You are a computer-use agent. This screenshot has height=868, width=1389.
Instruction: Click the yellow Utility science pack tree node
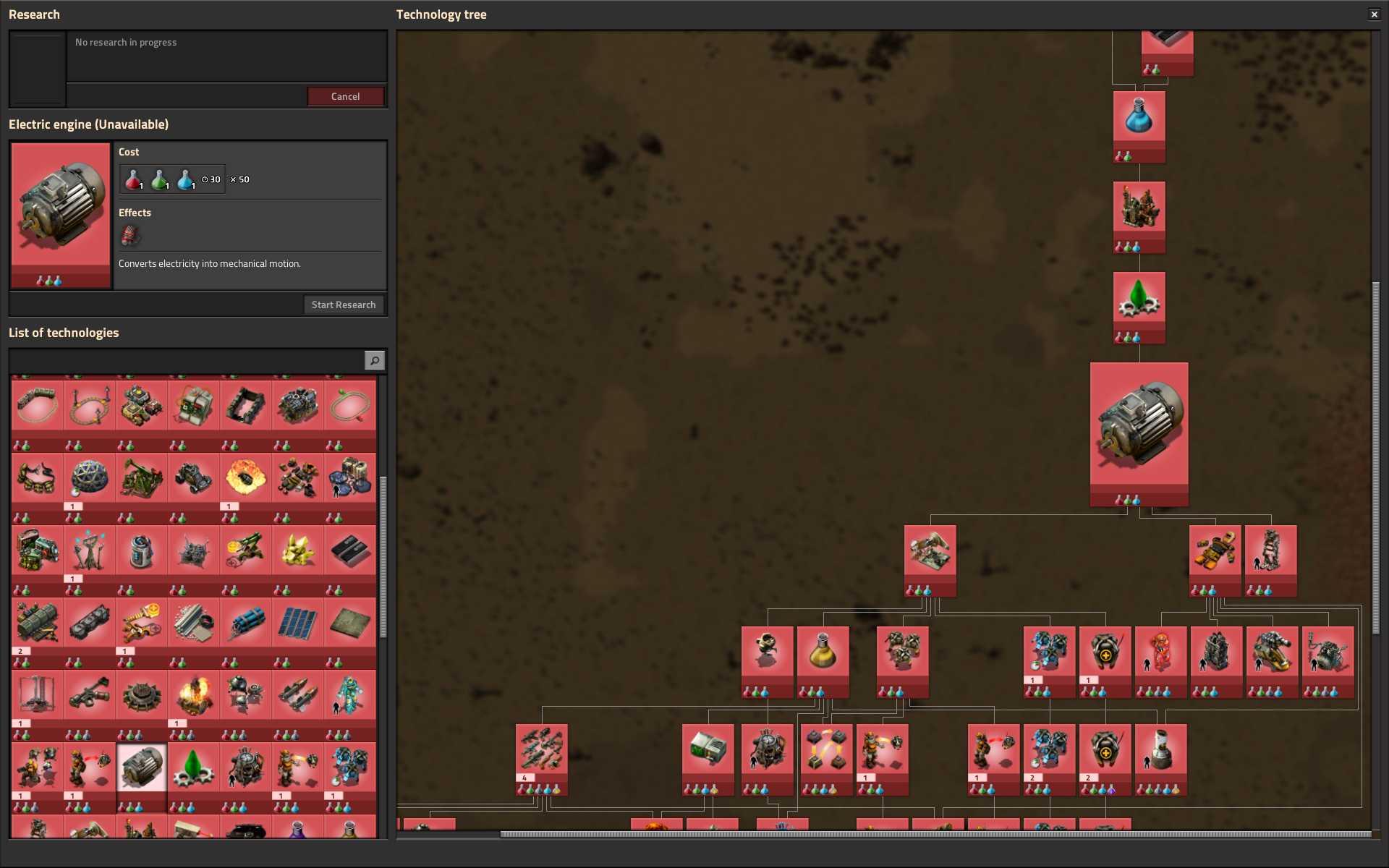point(823,662)
